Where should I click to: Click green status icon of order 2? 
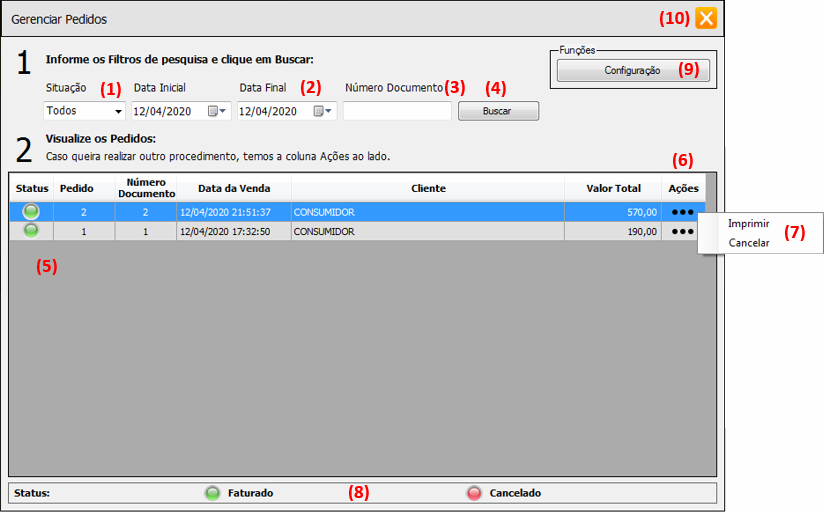click(32, 212)
